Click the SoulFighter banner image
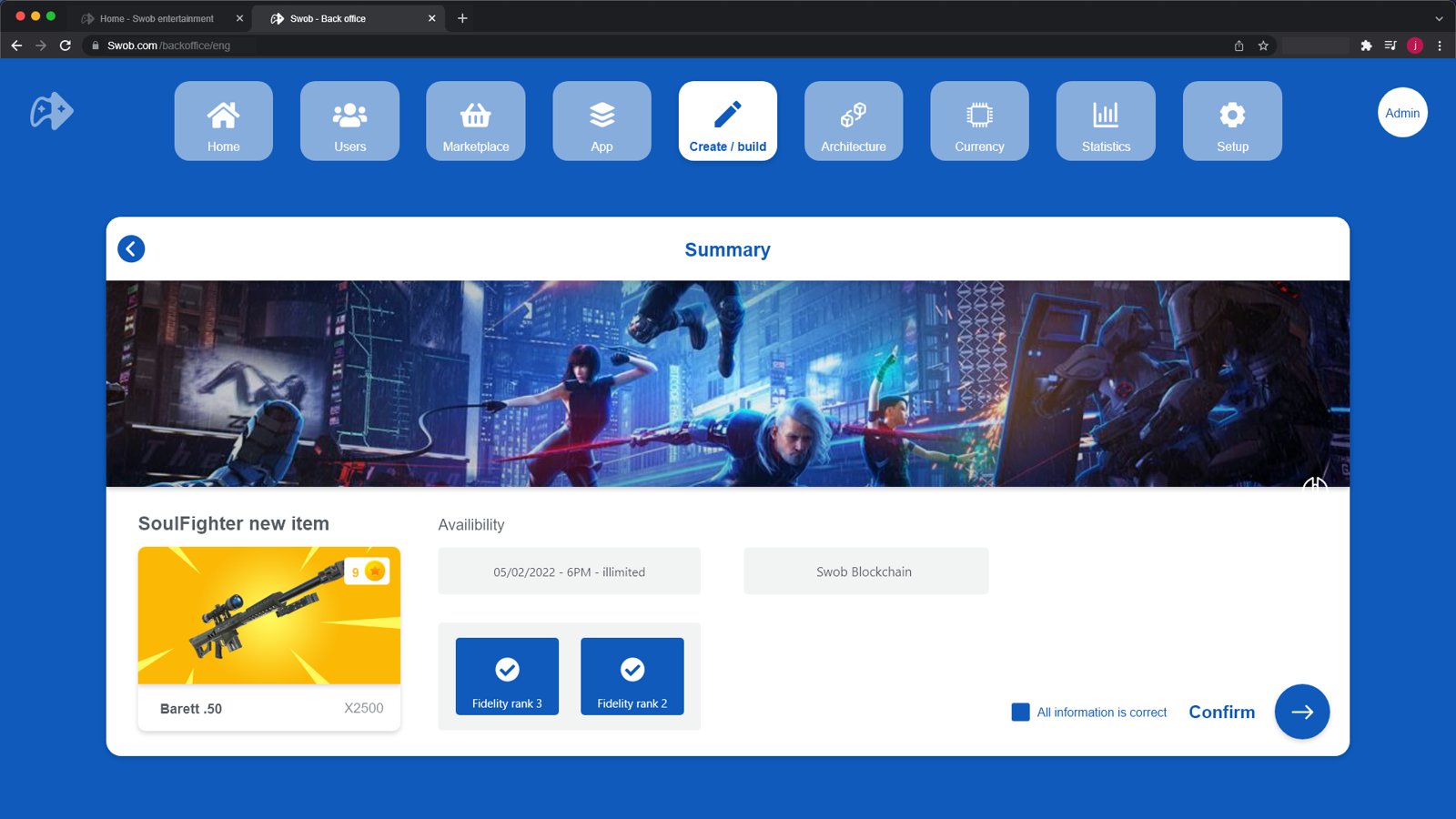Viewport: 1456px width, 819px height. pos(728,383)
